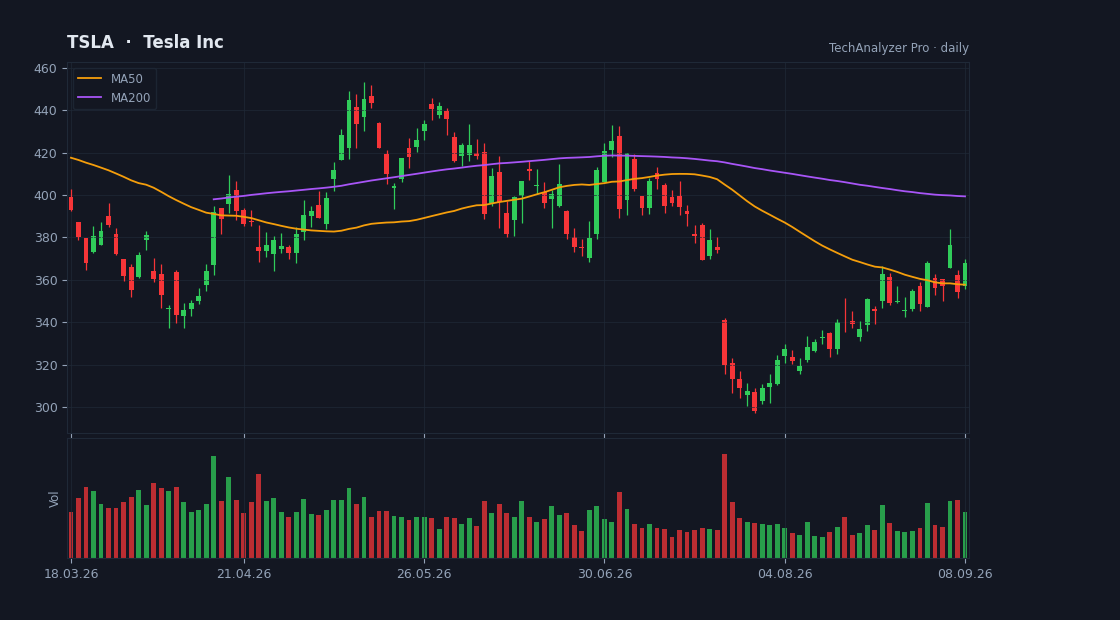Click the 380 price axis label
Image resolution: width=1120 pixels, height=620 pixels.
45,238
